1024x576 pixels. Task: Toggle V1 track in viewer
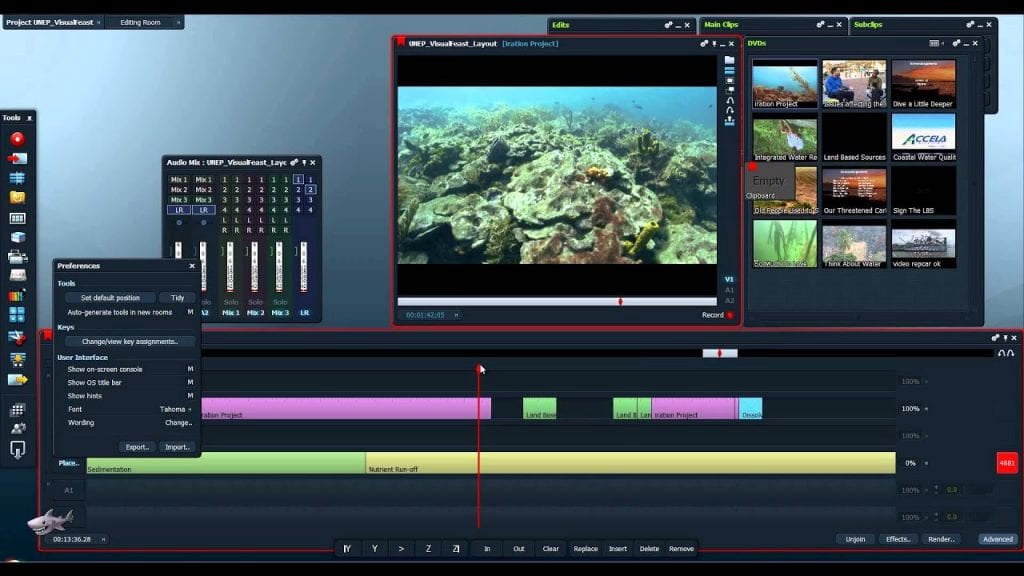[x=729, y=279]
